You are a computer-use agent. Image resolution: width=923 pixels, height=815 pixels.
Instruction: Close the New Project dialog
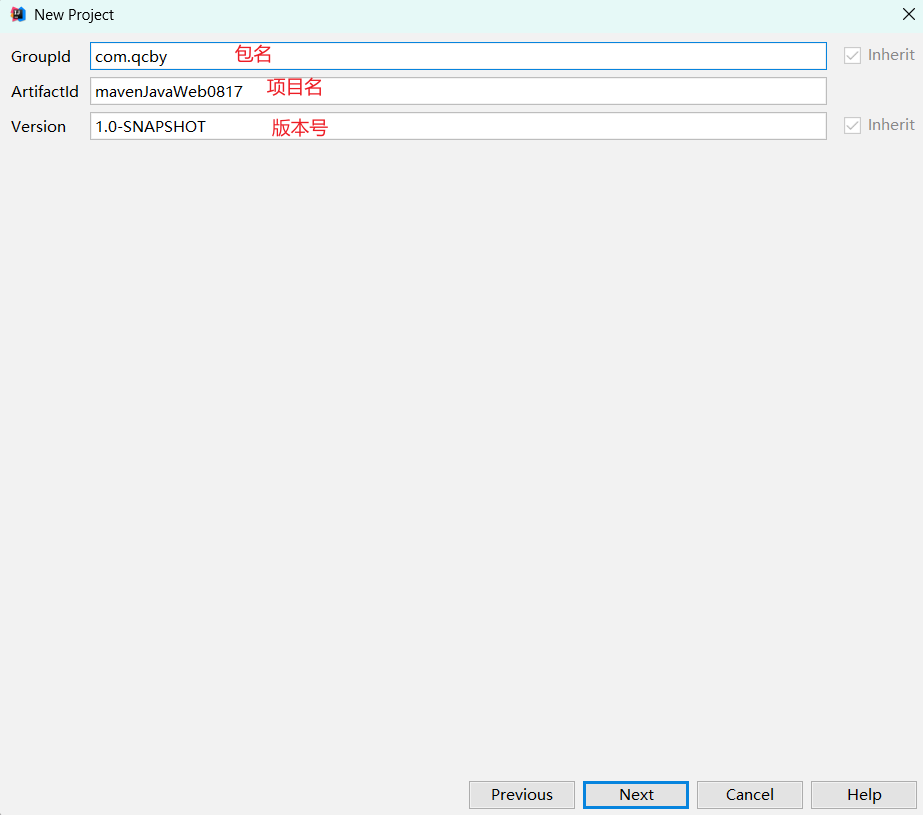(908, 14)
